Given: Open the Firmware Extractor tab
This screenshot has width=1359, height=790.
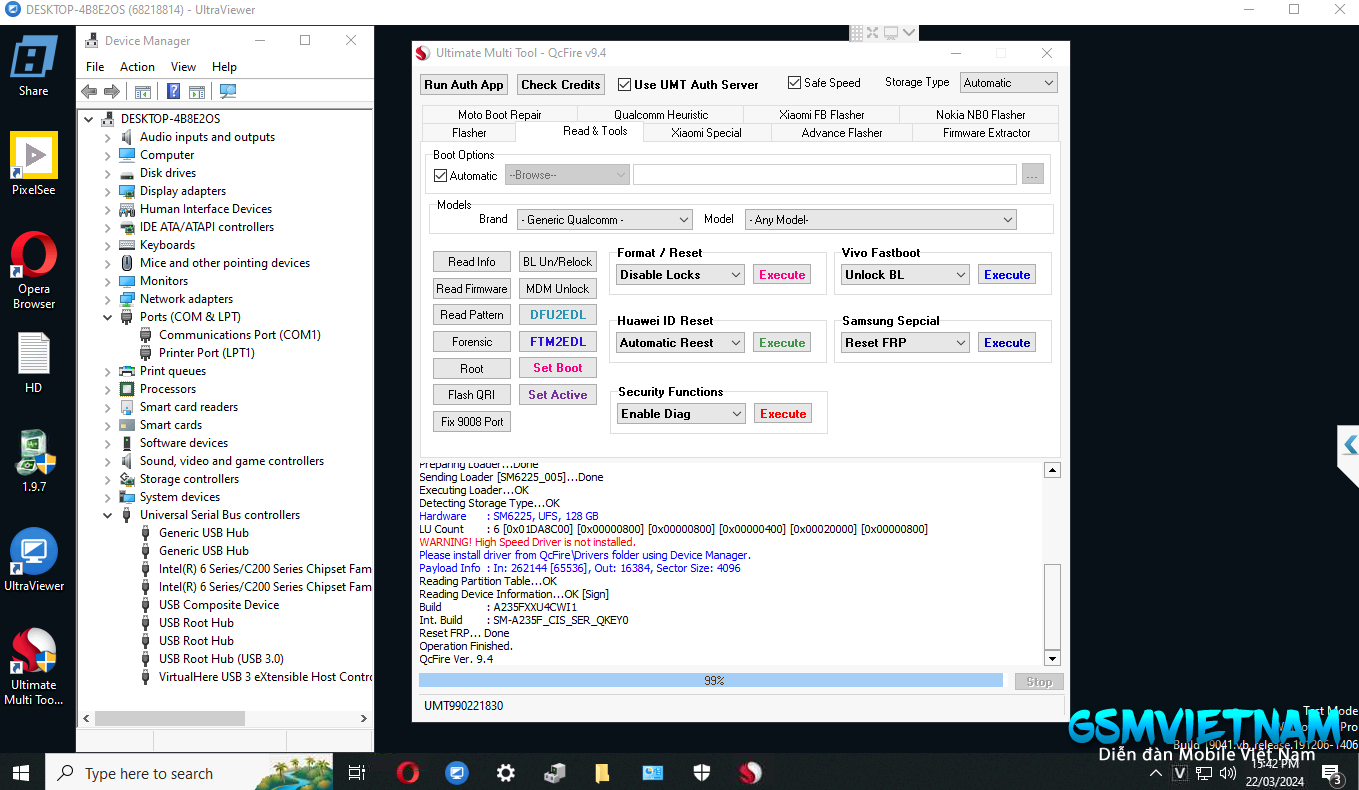Looking at the screenshot, I should 986,132.
